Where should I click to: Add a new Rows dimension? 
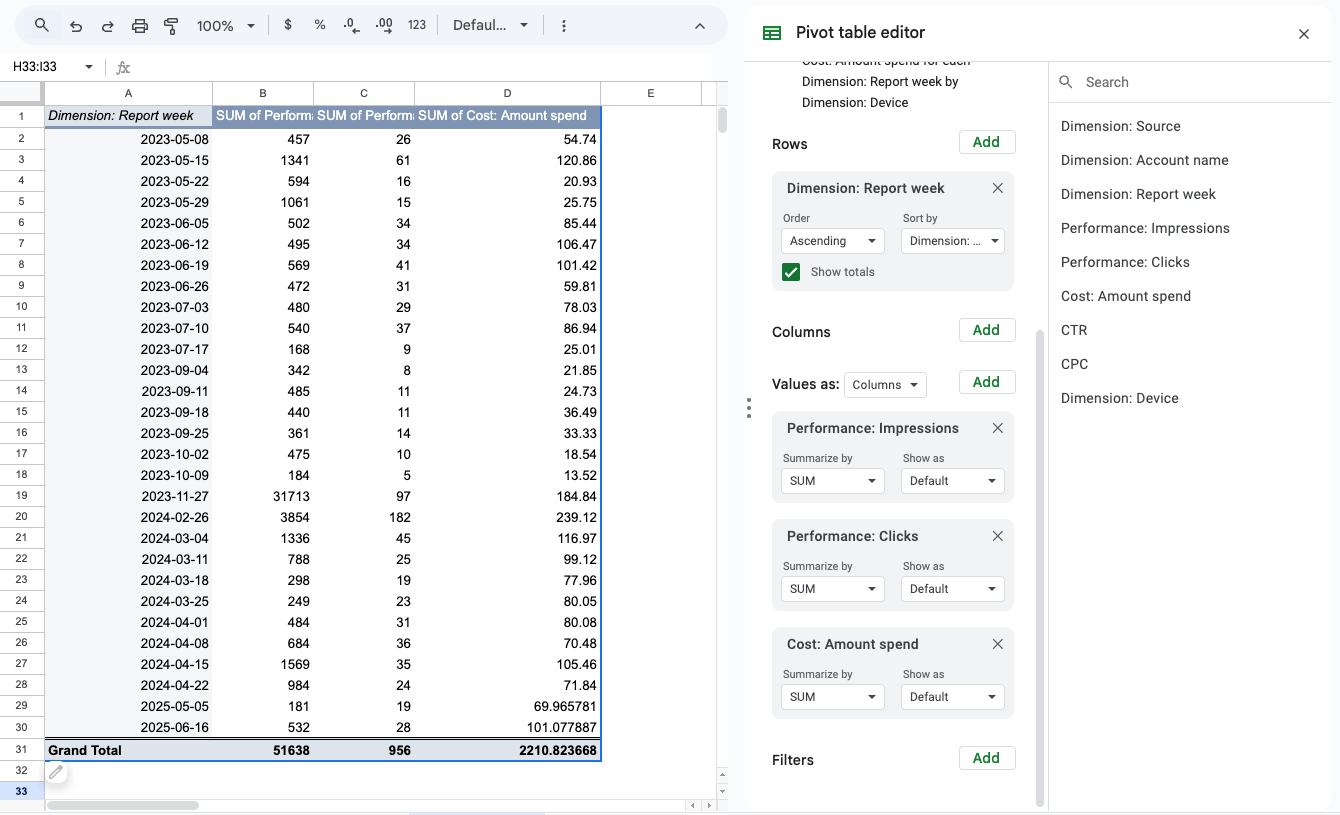click(986, 142)
